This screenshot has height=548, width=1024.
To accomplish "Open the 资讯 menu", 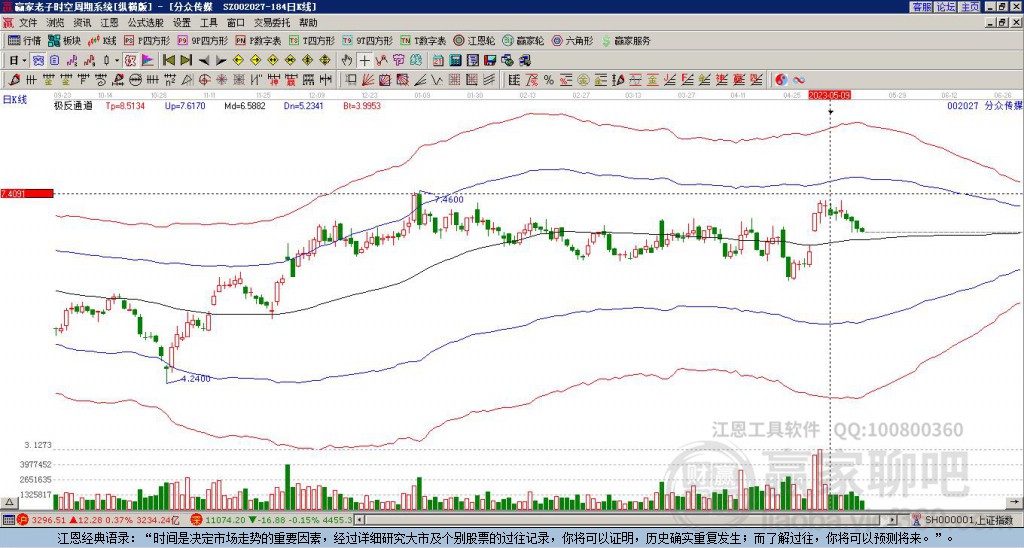I will point(82,23).
